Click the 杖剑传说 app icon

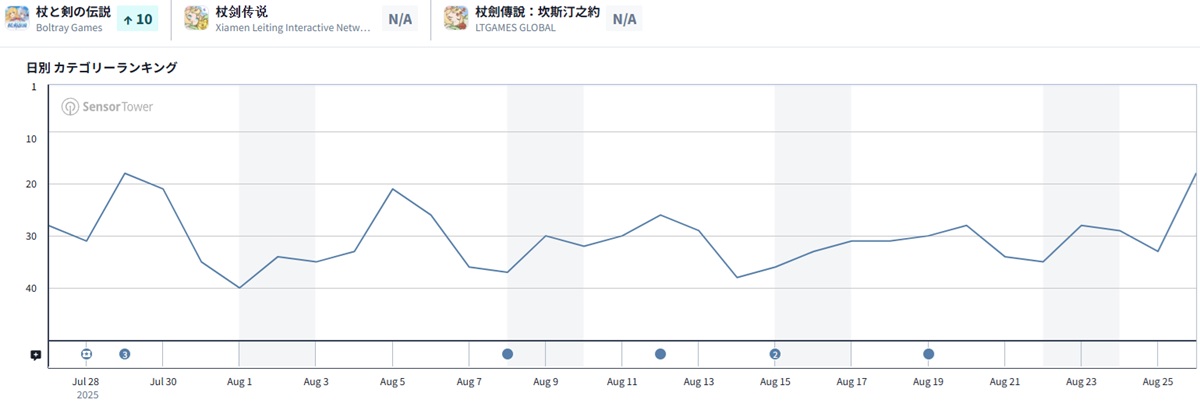click(196, 19)
